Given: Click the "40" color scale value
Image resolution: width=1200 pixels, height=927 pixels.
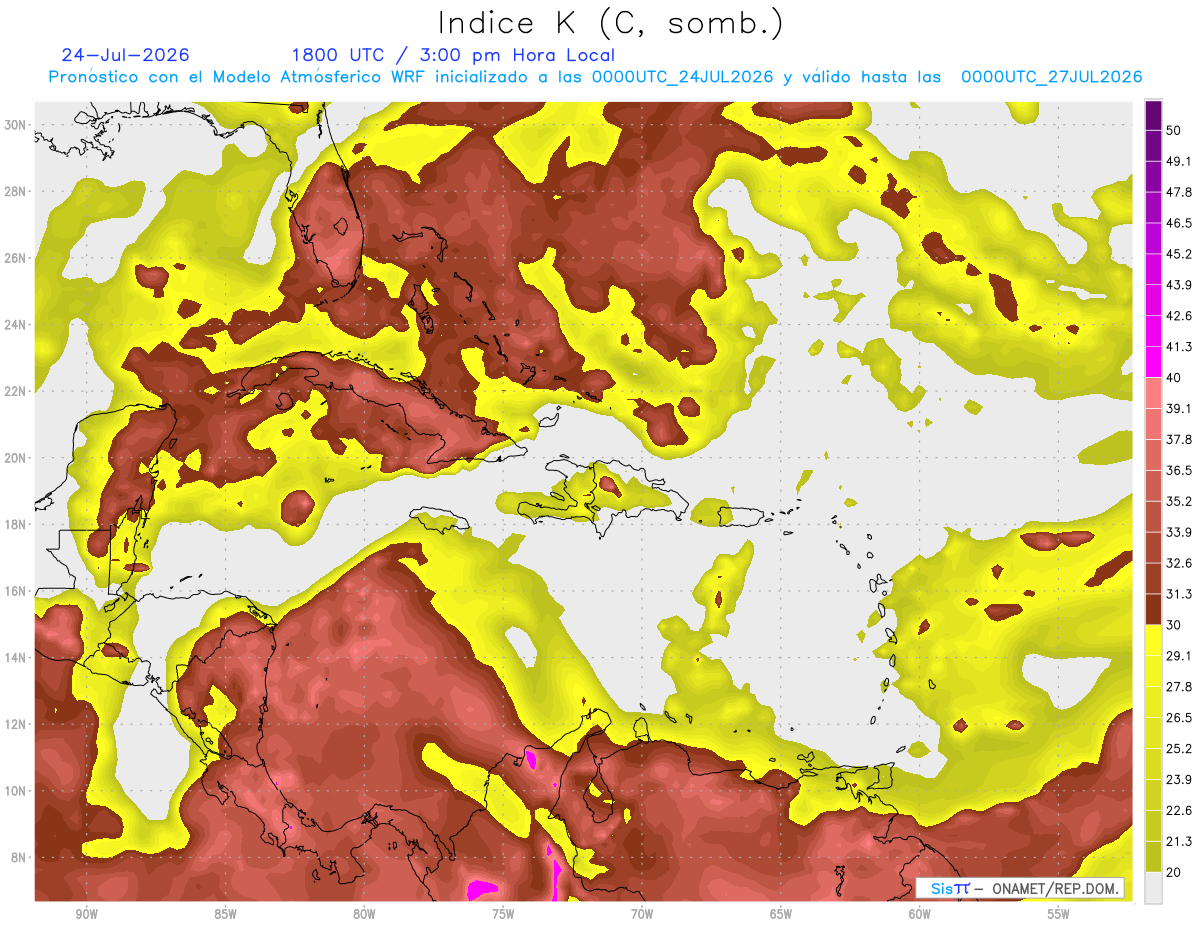Looking at the screenshot, I should click(1175, 378).
